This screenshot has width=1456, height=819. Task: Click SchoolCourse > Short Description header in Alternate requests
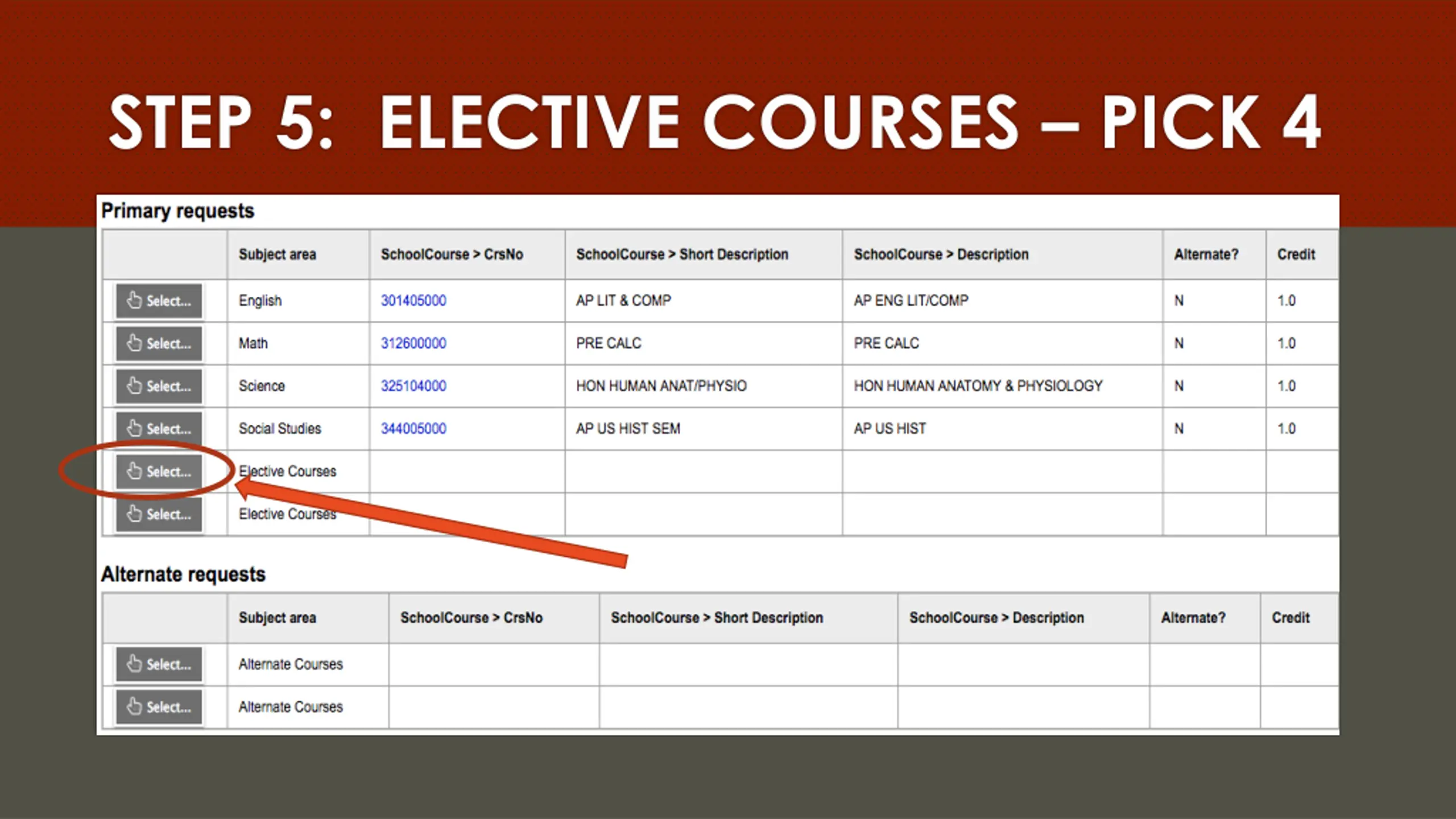[x=717, y=618]
